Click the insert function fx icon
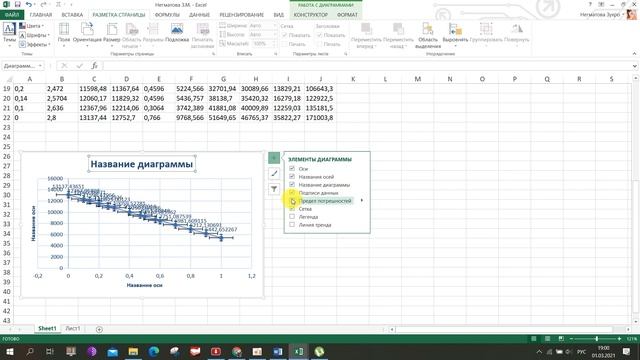Screen dimensions: 640x360 tap(94, 66)
